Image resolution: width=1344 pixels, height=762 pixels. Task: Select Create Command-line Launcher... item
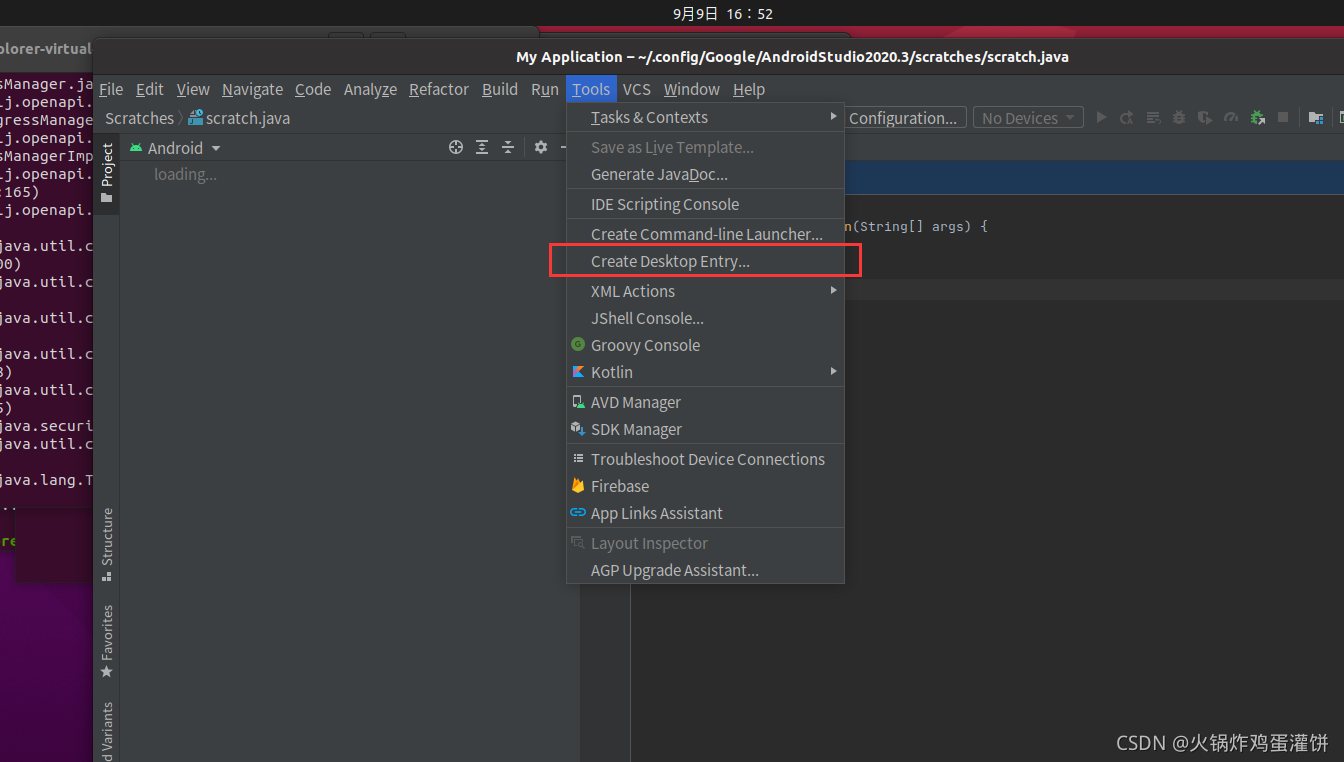(706, 234)
